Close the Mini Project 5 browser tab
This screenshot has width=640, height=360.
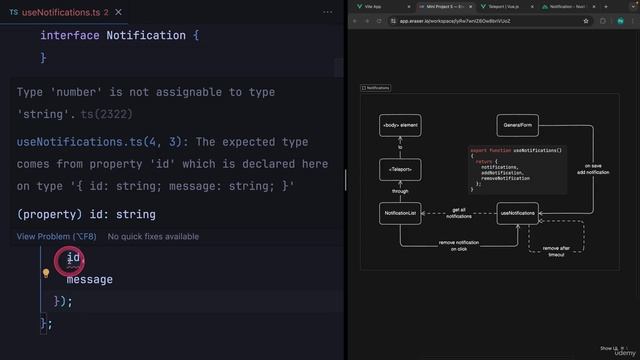coord(470,7)
